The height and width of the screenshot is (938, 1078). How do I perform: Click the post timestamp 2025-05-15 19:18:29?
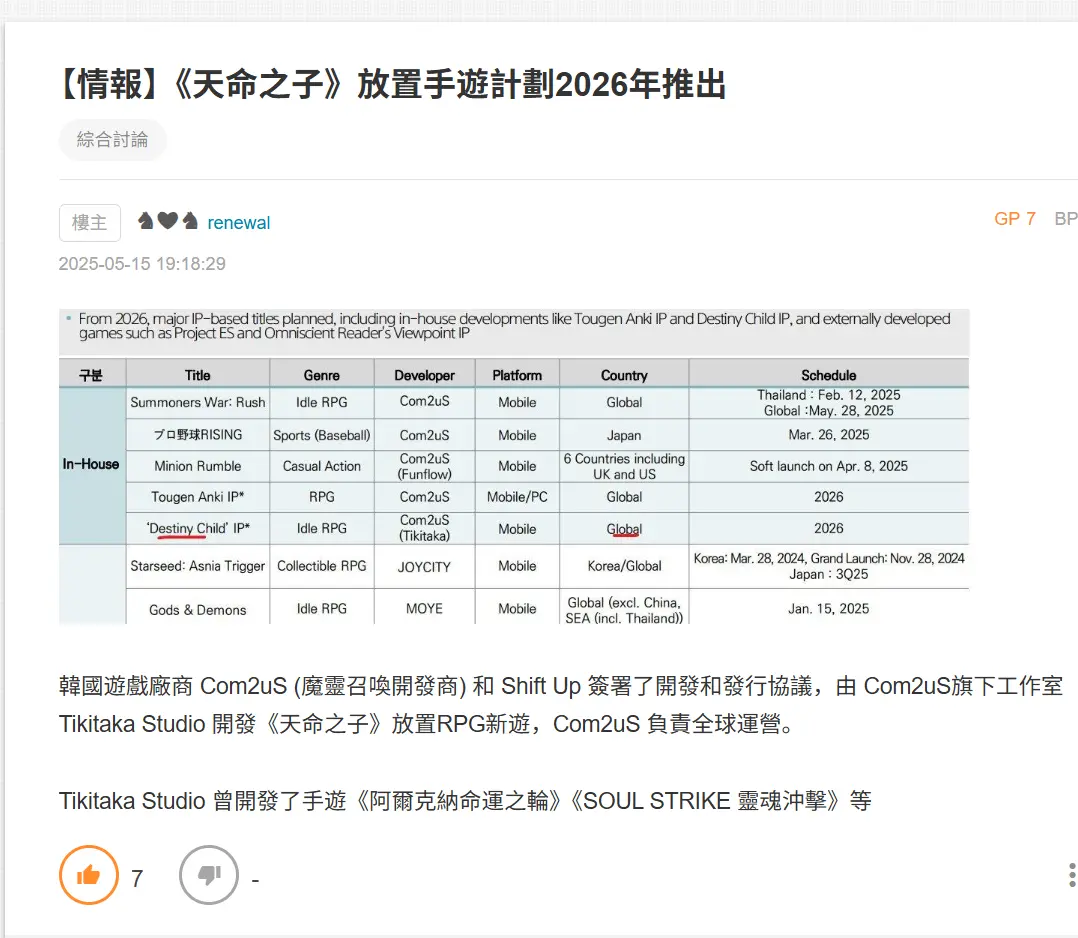click(142, 264)
